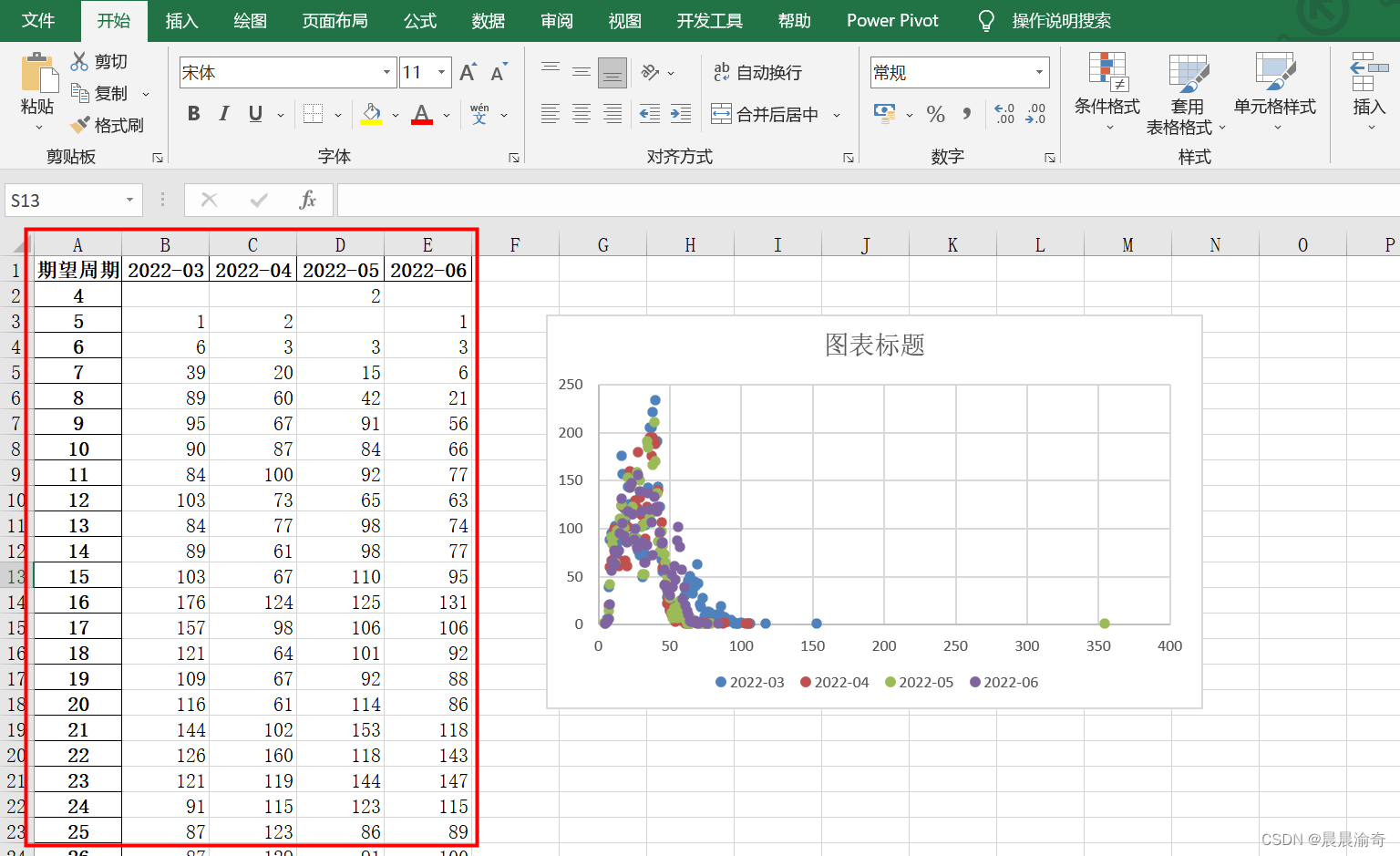Viewport: 1400px width, 856px height.
Task: Open number group dialog launcher
Action: [1050, 158]
